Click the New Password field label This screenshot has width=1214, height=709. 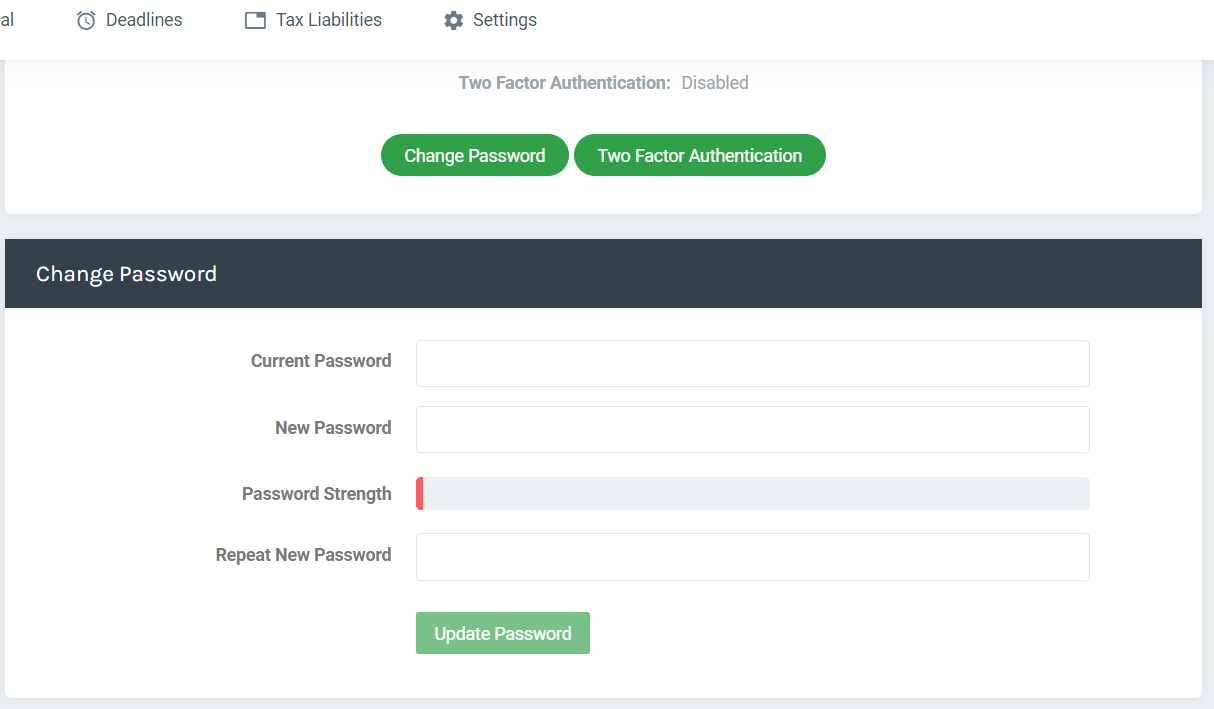[332, 428]
